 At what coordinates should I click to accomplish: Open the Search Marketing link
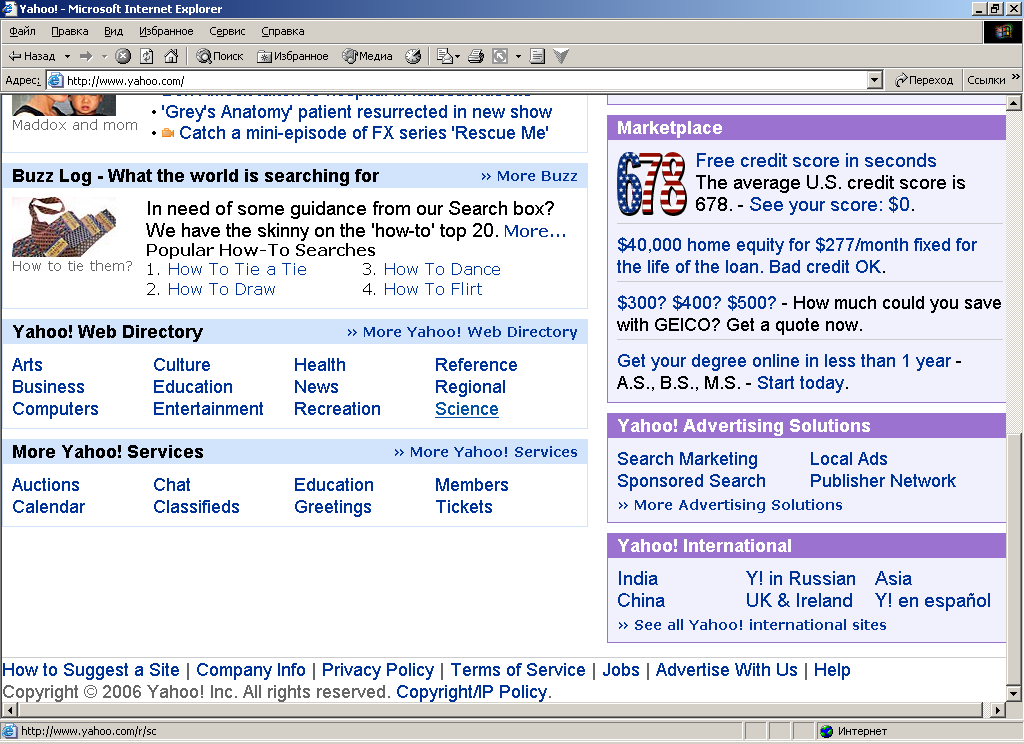[687, 459]
